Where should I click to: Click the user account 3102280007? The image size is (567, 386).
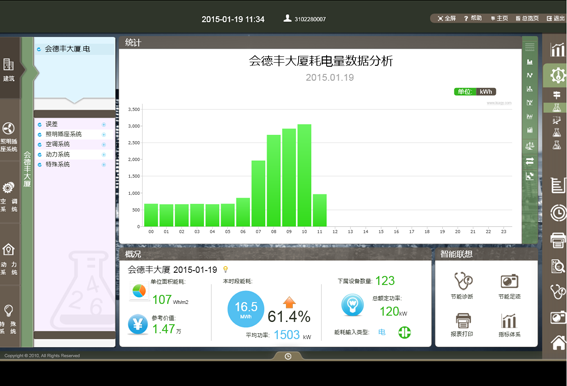point(305,18)
